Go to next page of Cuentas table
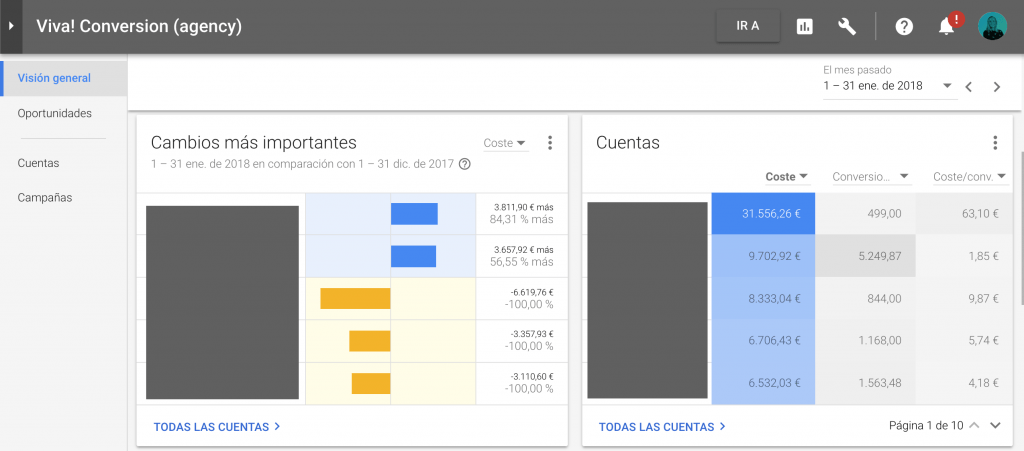 tap(995, 426)
